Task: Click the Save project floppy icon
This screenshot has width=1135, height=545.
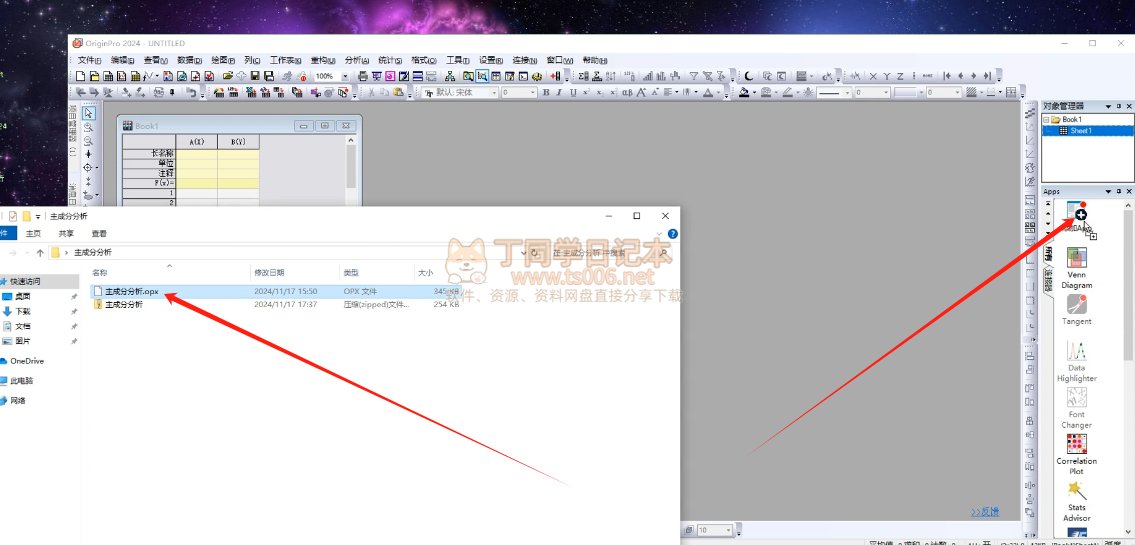Action: [x=255, y=76]
